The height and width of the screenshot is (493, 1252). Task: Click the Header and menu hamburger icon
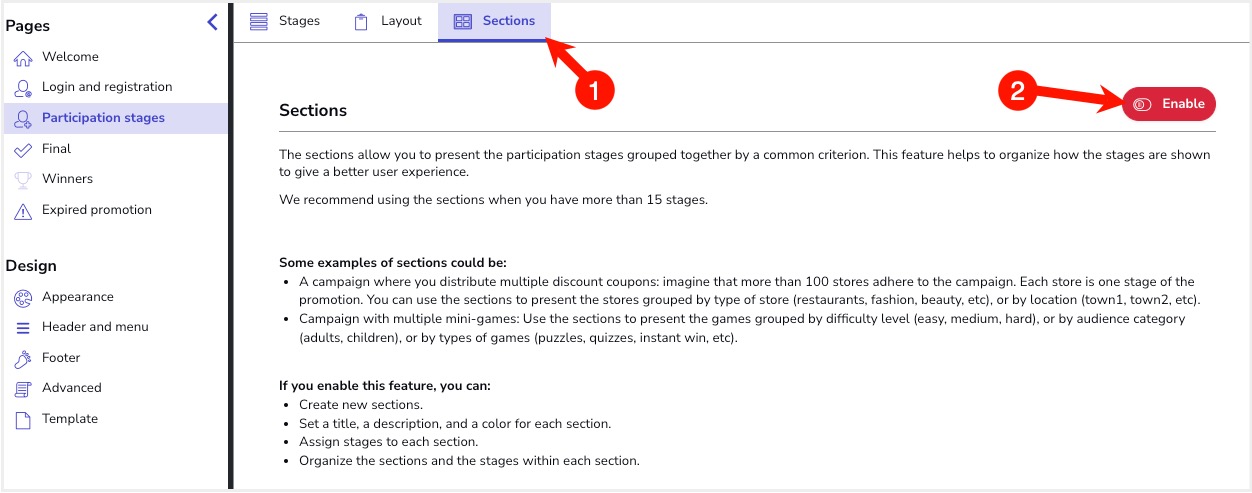pyautogui.click(x=23, y=328)
